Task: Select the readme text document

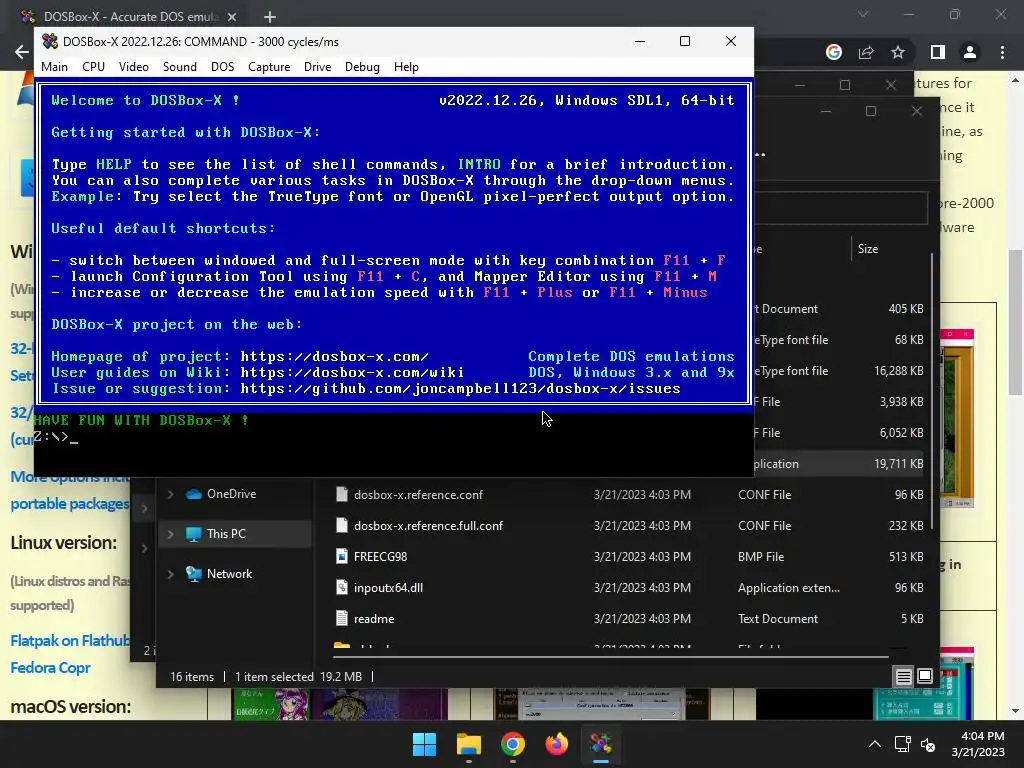Action: click(x=374, y=618)
